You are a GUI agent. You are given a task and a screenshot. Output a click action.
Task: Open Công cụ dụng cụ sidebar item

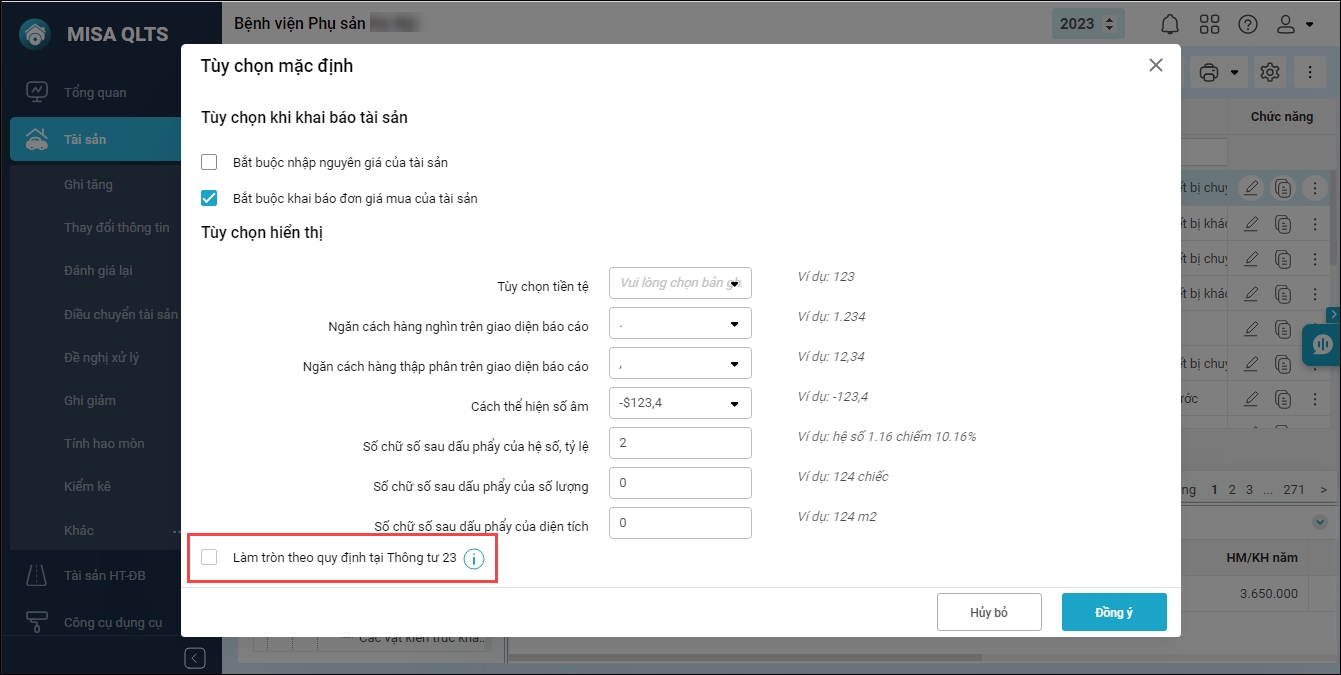(x=111, y=622)
